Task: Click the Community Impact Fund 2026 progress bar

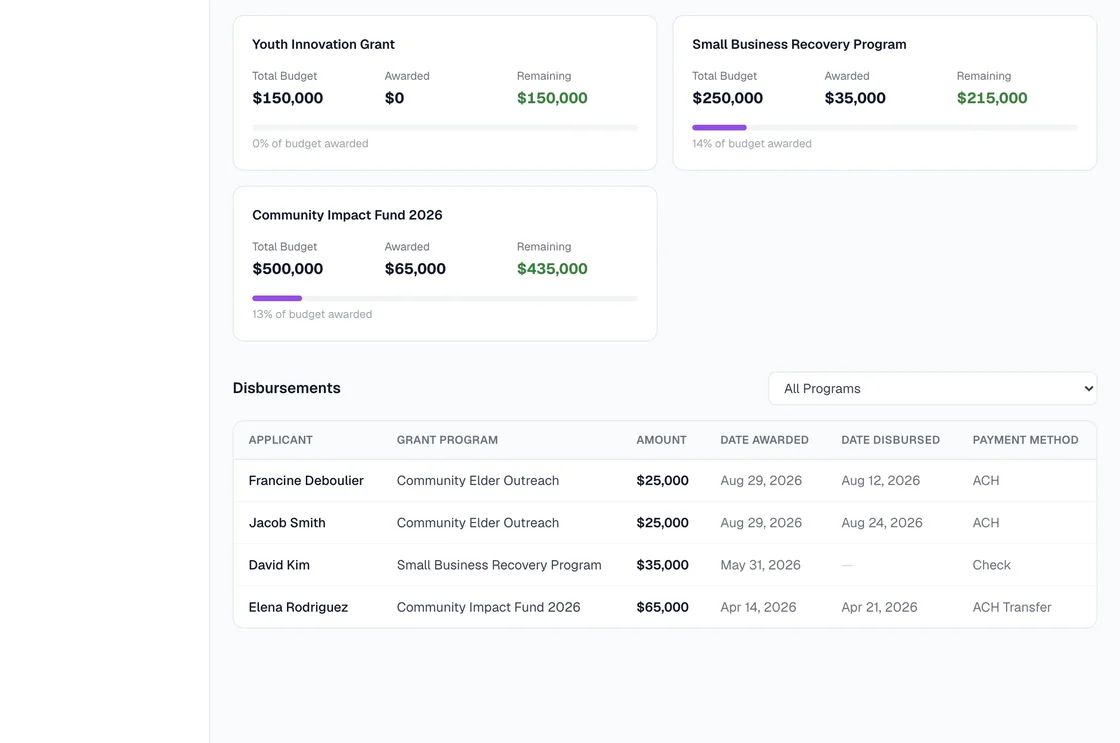Action: point(444,299)
